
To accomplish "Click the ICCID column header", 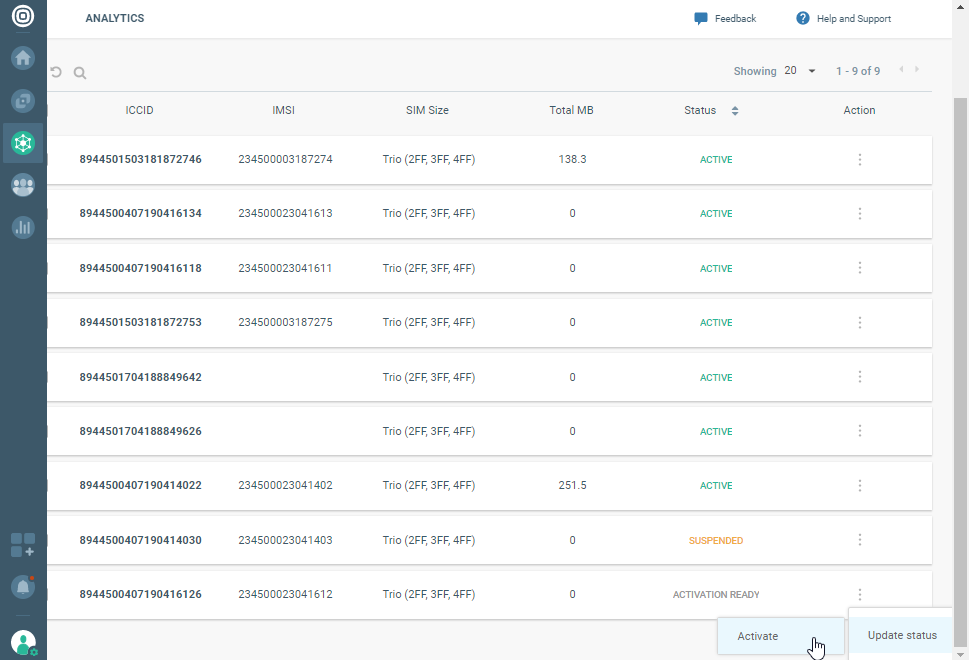I will point(139,110).
